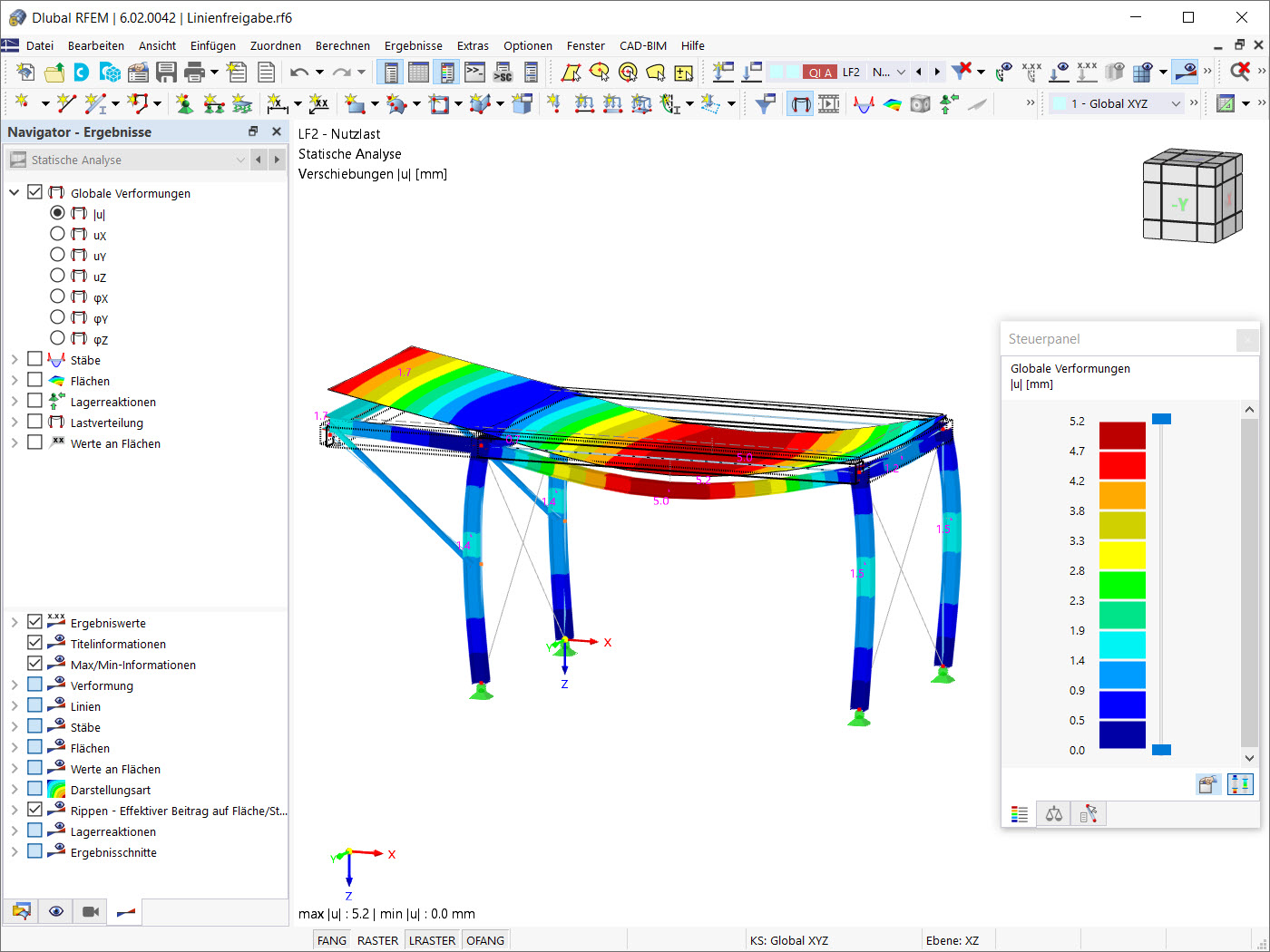
Task: Click the member results diagram icon
Action: pyautogui.click(x=864, y=103)
